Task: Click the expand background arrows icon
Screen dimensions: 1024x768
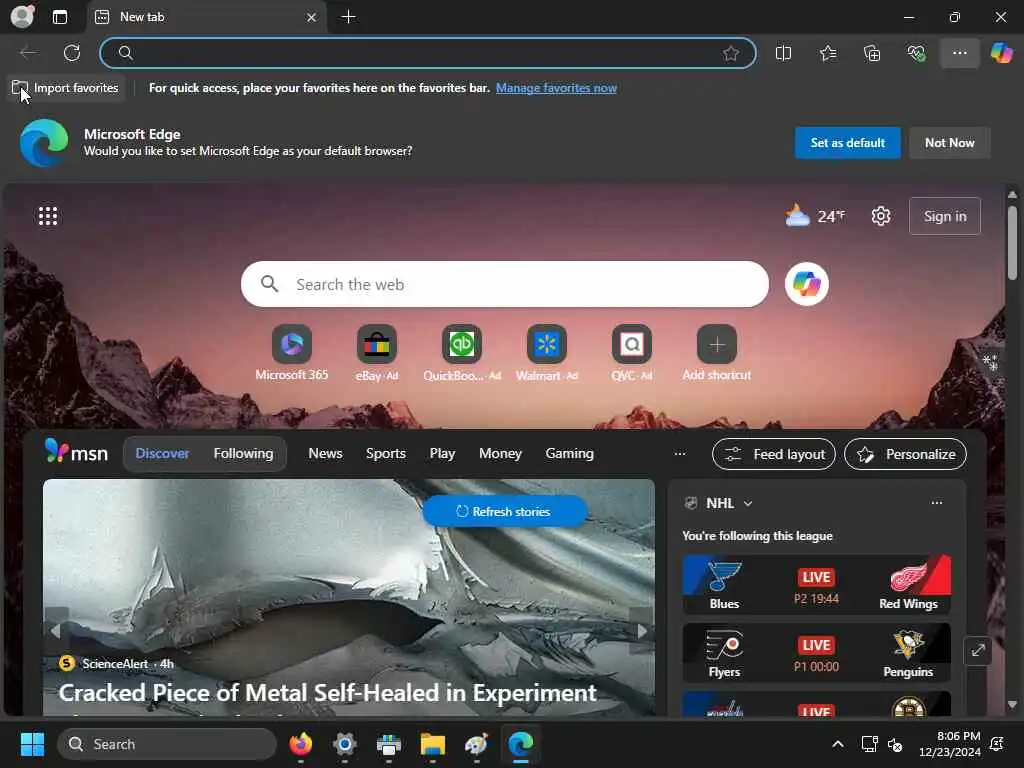Action: pyautogui.click(x=978, y=650)
